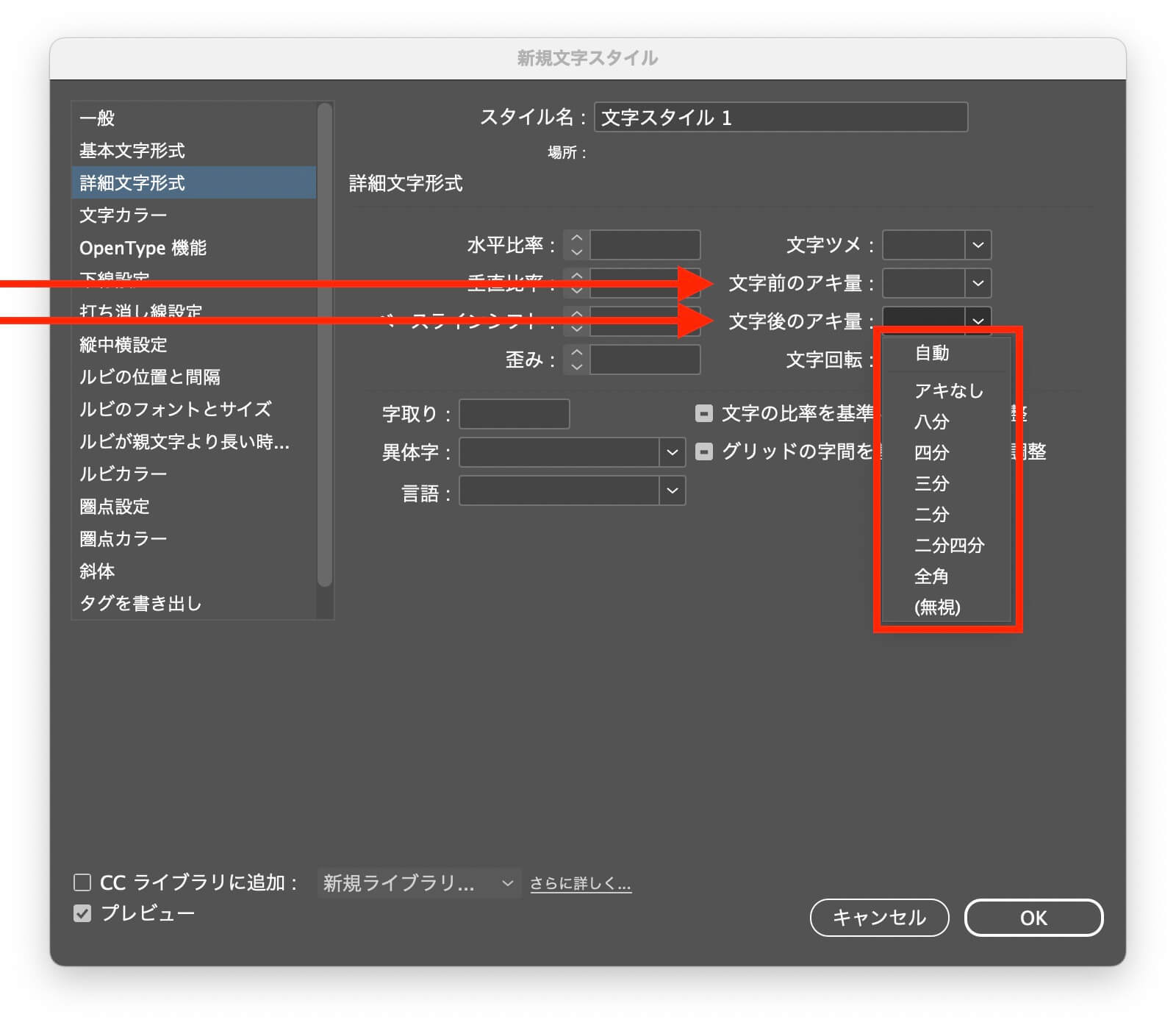
Task: Toggle グリッドの字間 adjustment checkbox
Action: pos(703,451)
